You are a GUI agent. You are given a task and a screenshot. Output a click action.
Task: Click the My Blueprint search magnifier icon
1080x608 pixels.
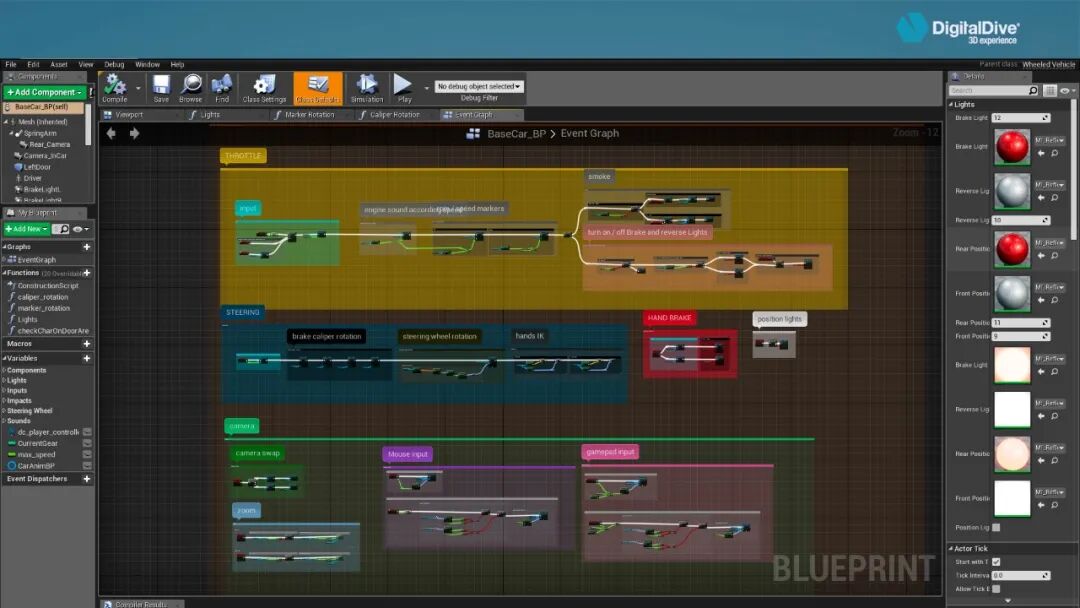tap(65, 229)
